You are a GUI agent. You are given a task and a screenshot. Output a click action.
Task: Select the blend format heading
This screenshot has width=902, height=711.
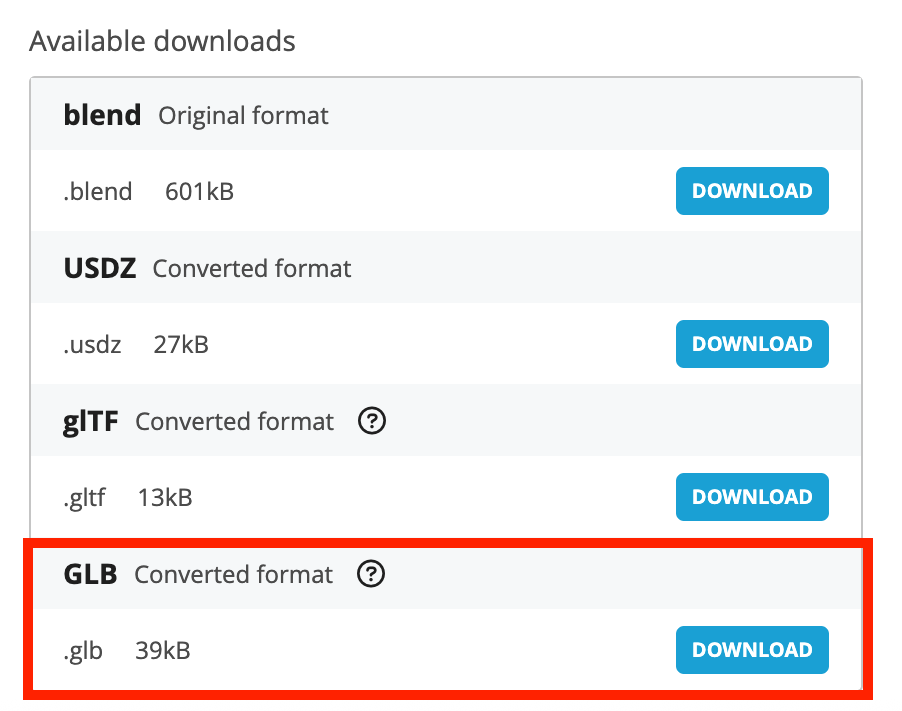pos(102,116)
